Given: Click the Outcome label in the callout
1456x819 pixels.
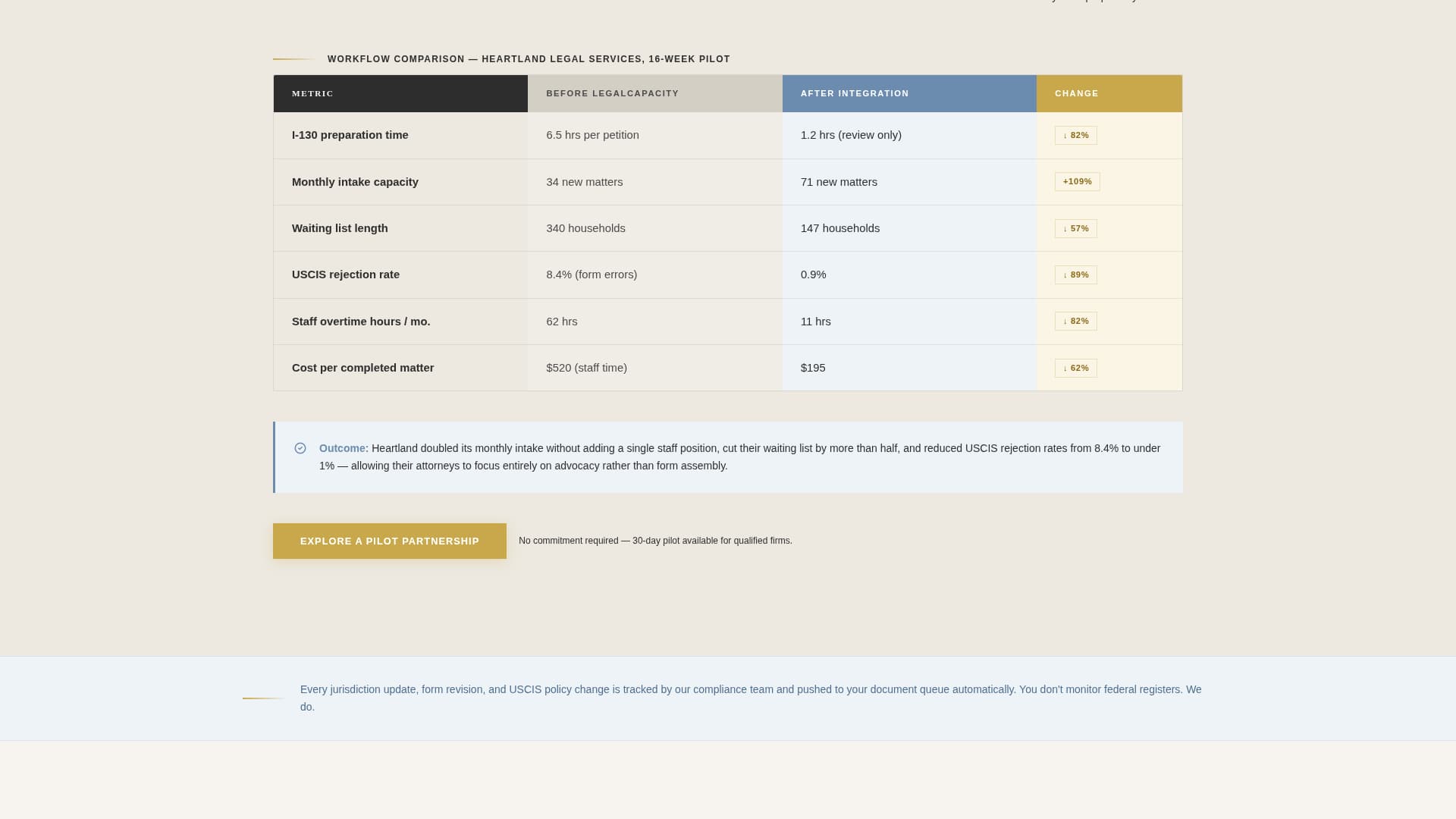Looking at the screenshot, I should 344,448.
